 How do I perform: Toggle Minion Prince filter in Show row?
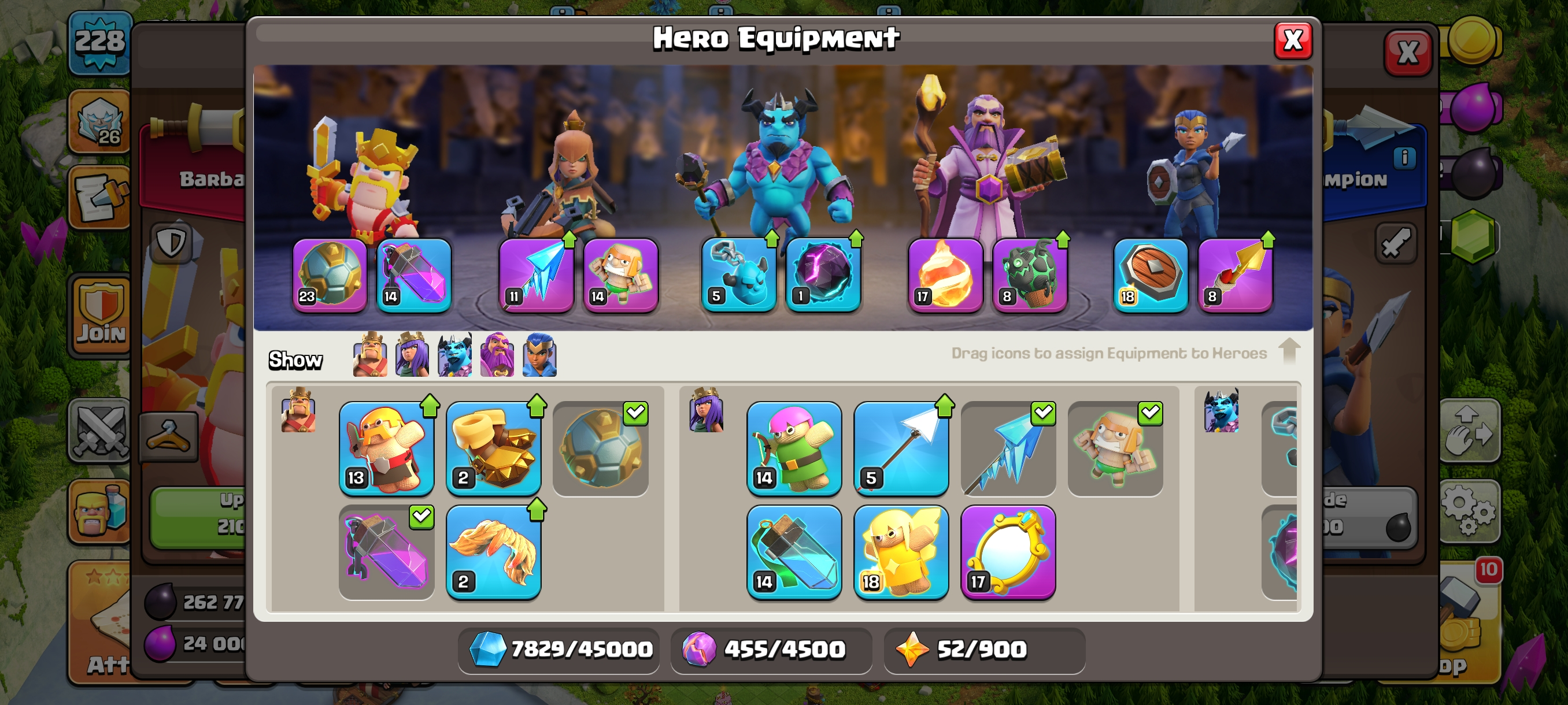(454, 355)
